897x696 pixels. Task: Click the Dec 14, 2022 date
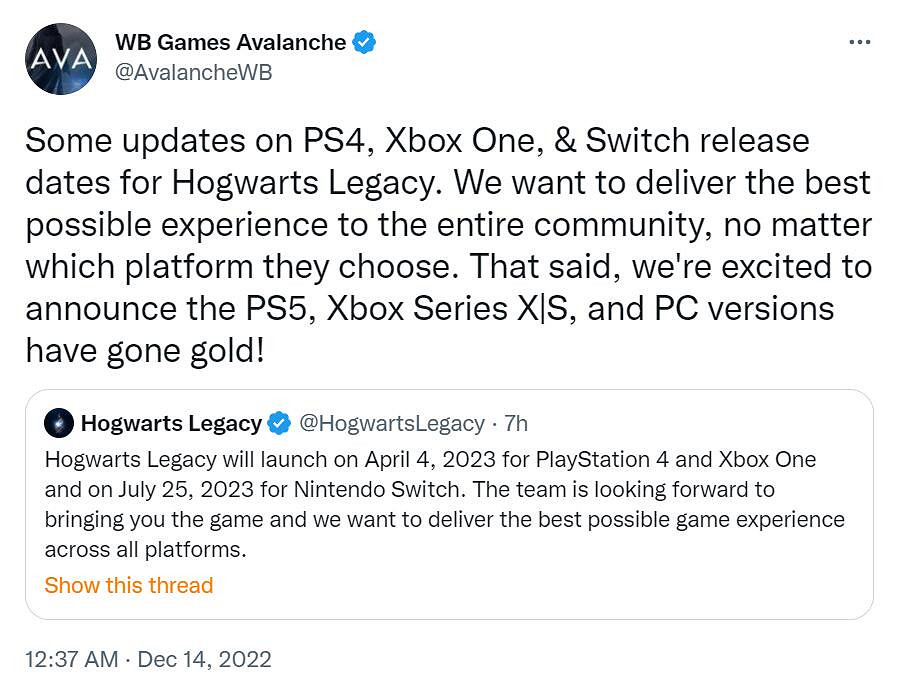click(204, 660)
